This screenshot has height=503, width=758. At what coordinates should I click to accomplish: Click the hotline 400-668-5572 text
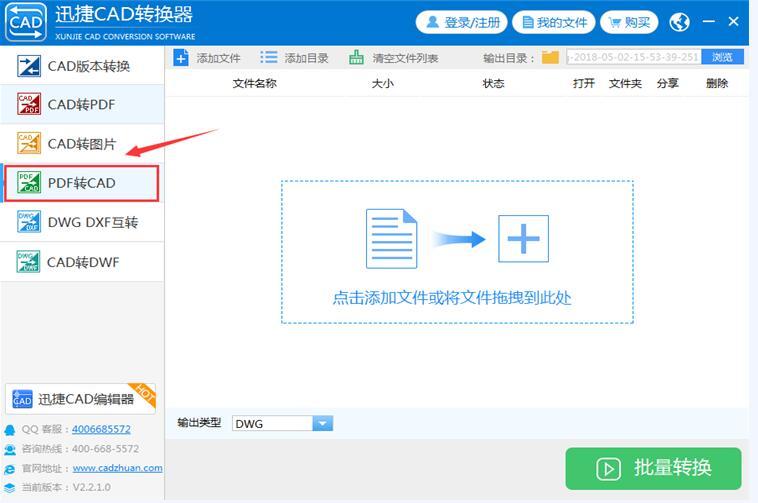tap(105, 449)
